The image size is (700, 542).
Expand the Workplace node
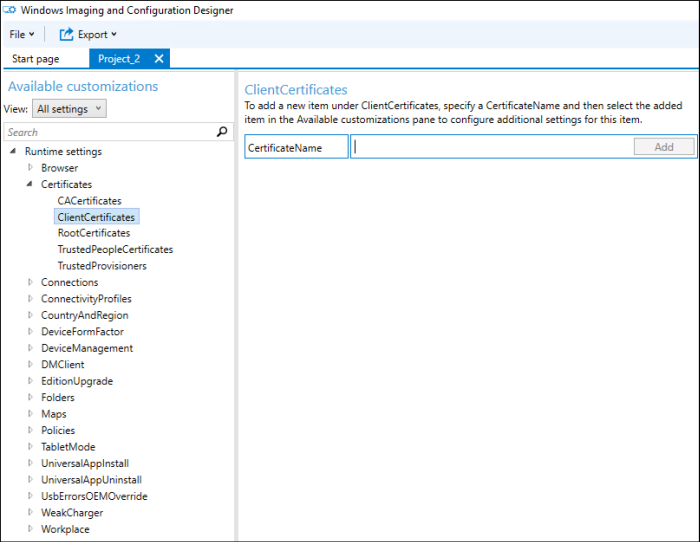(30, 529)
